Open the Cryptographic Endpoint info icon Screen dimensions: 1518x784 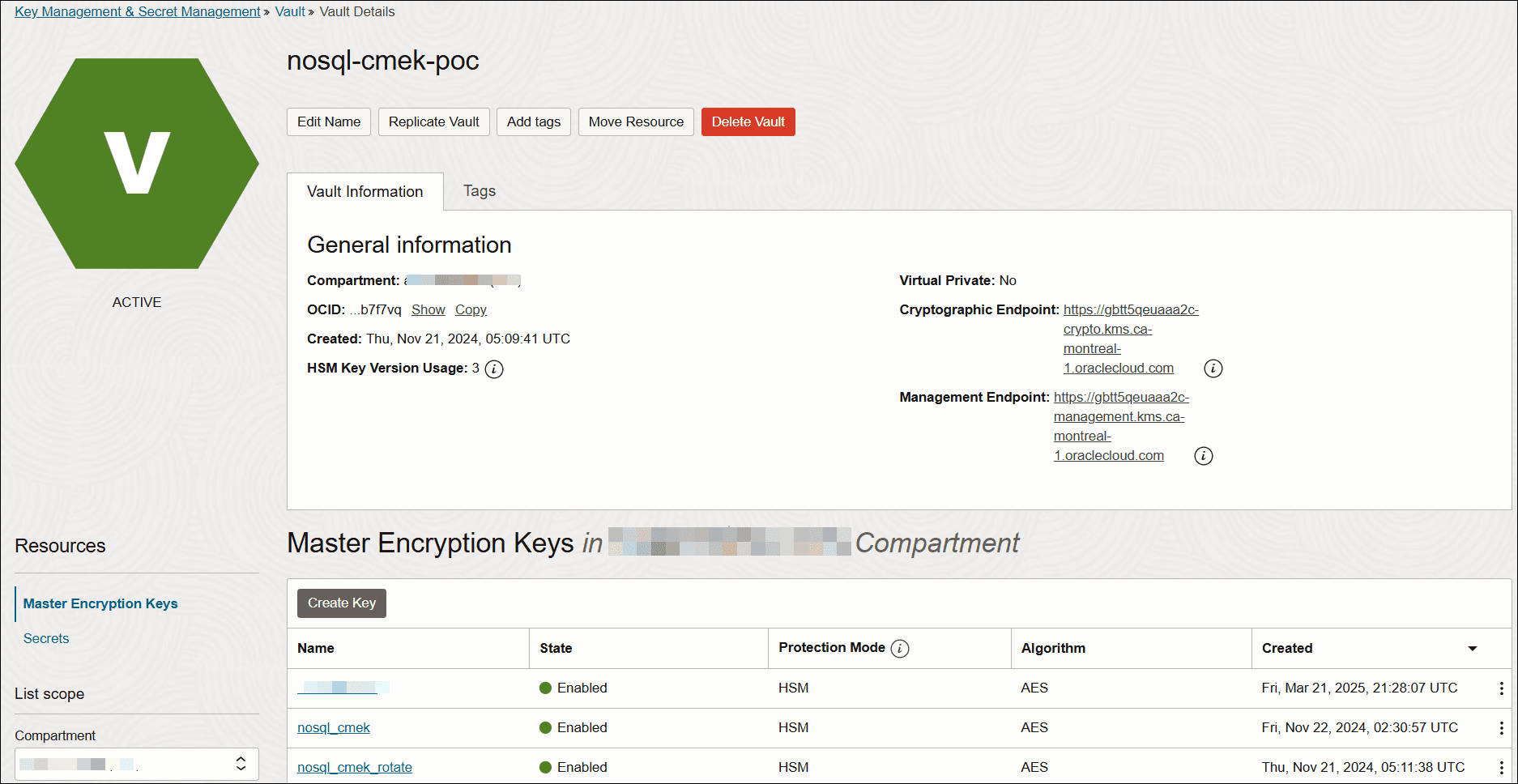[x=1213, y=369]
